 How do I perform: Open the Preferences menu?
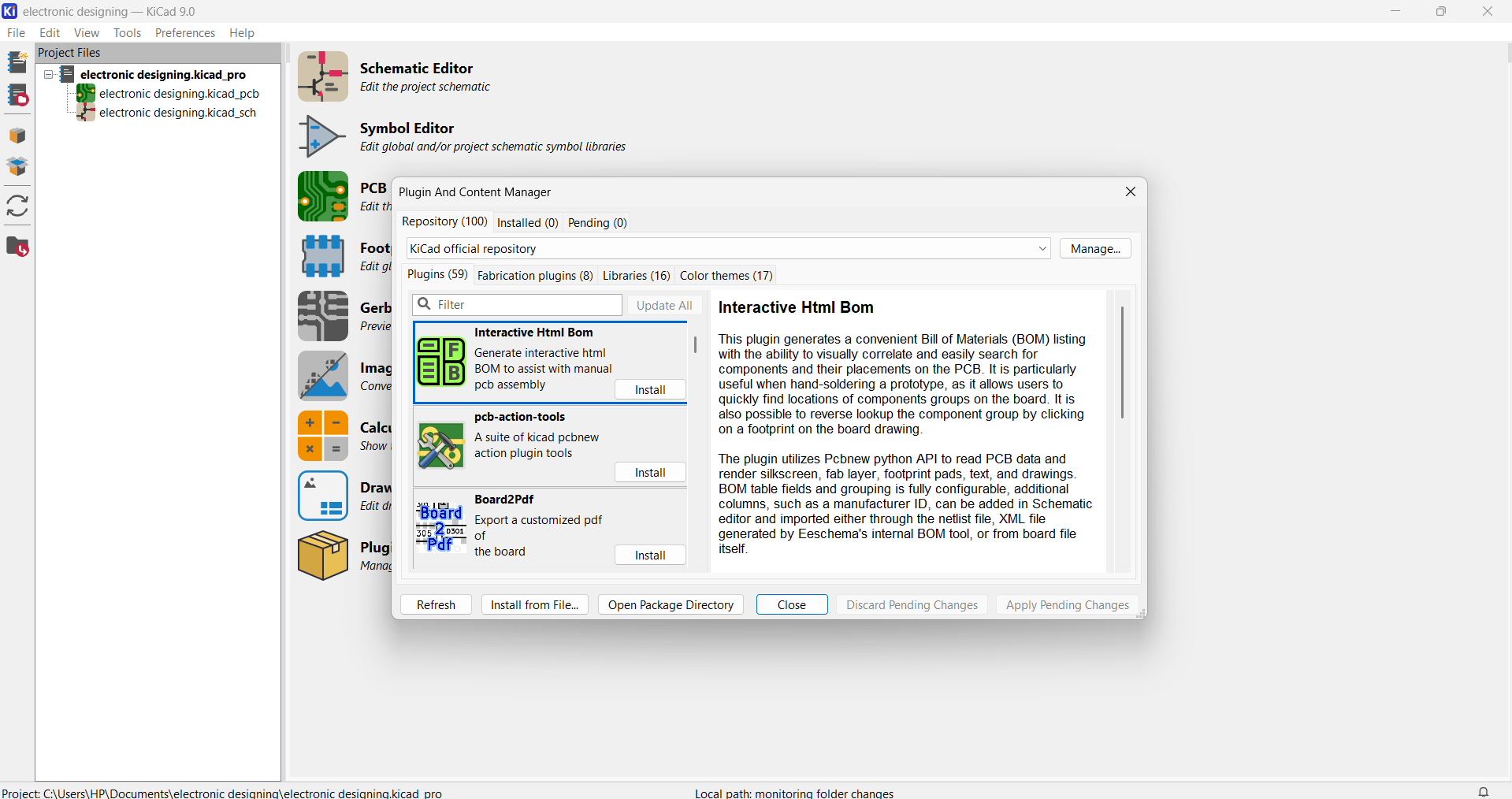pyautogui.click(x=185, y=33)
